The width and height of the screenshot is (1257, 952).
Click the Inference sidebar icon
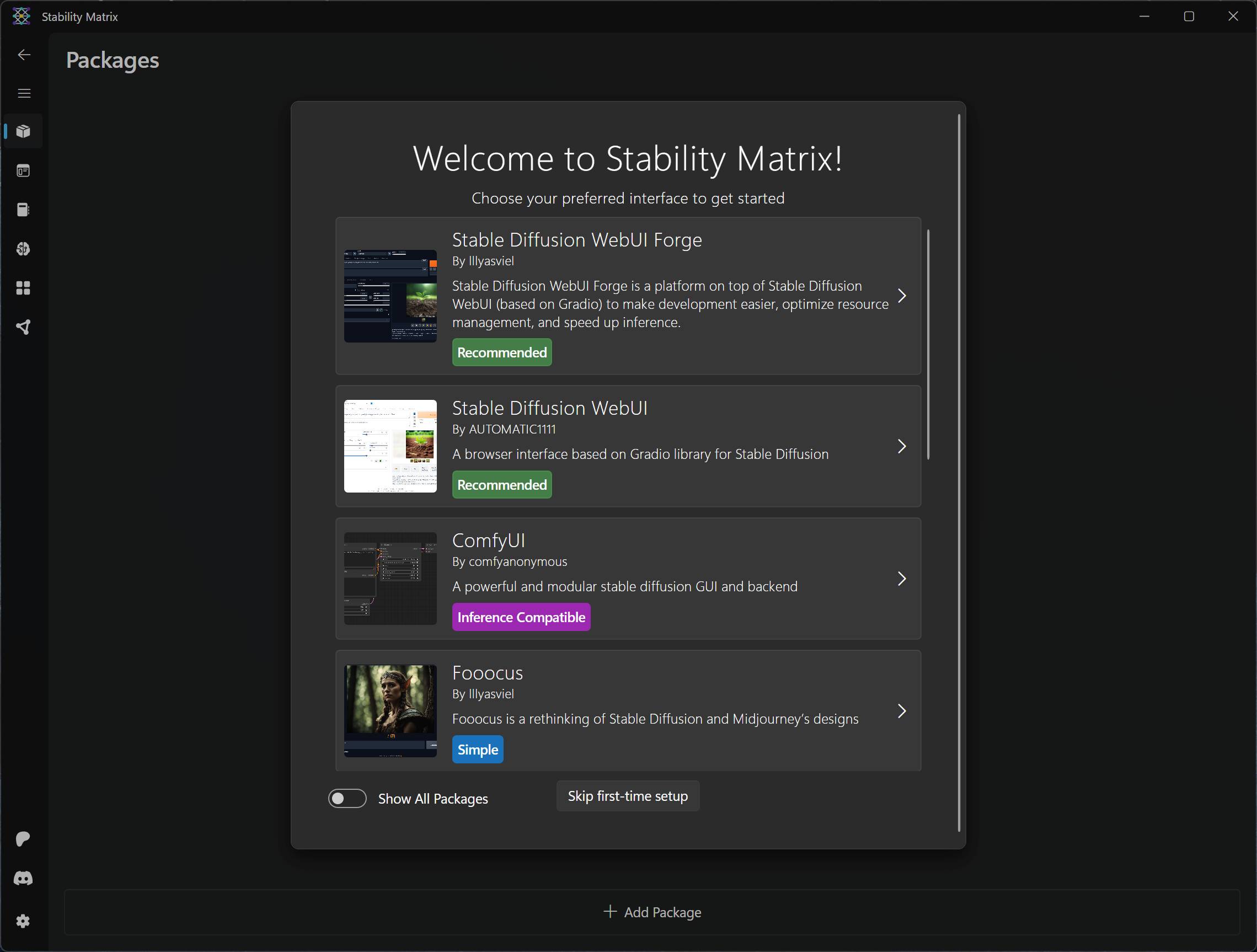tap(23, 170)
